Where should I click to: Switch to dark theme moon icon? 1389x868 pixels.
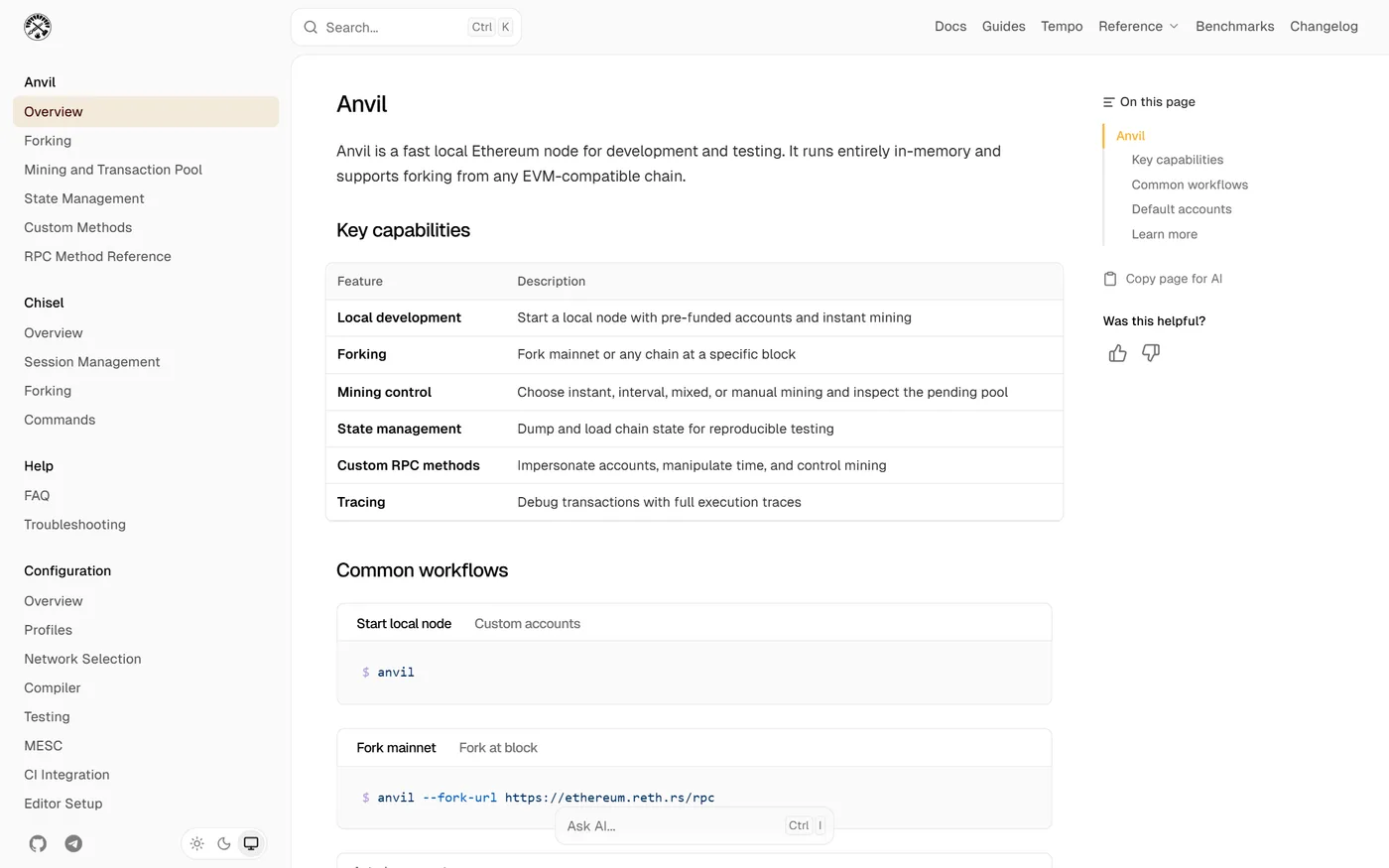(x=224, y=843)
